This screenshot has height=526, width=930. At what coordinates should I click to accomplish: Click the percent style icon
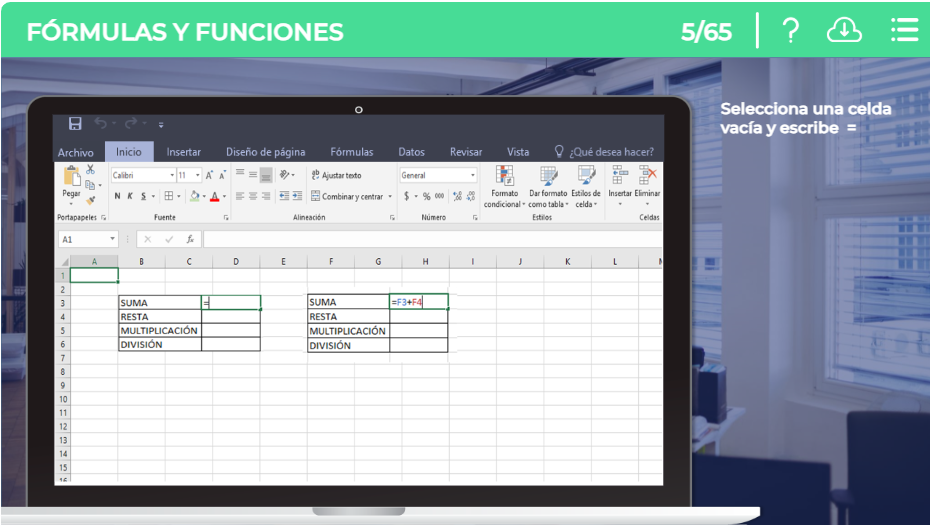[x=426, y=197]
